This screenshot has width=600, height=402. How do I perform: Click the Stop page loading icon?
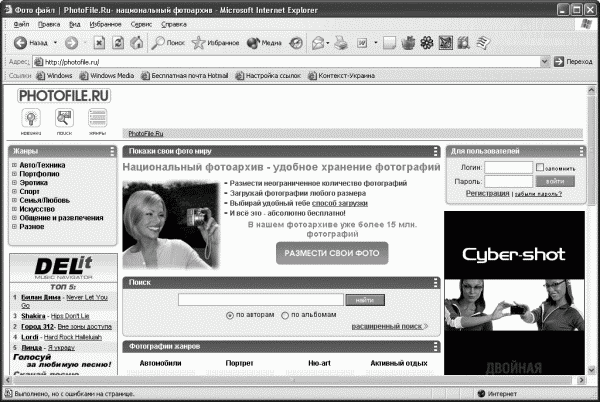[99, 43]
